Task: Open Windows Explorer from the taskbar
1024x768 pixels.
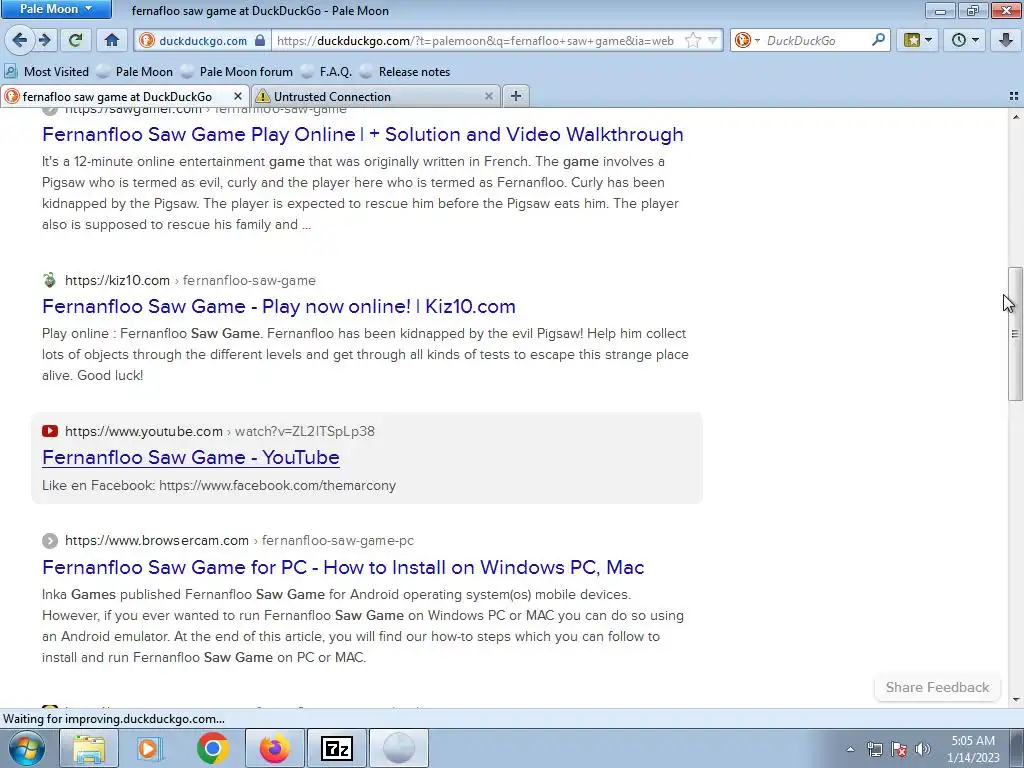Action: point(89,748)
